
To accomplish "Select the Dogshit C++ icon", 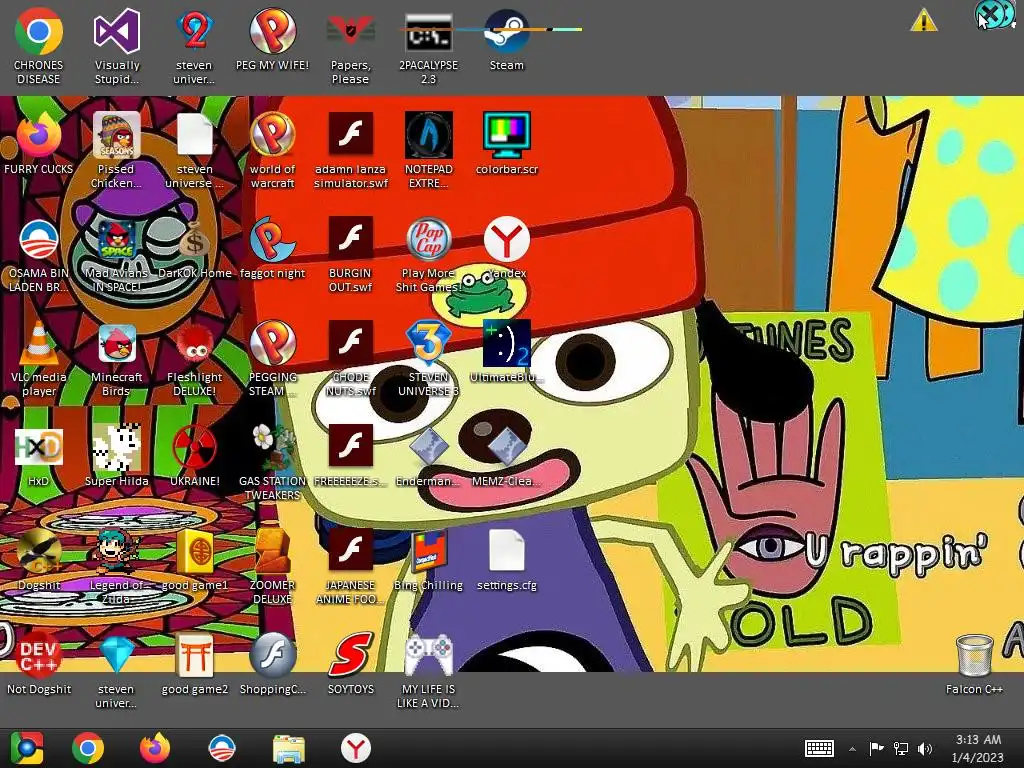I will (39, 551).
